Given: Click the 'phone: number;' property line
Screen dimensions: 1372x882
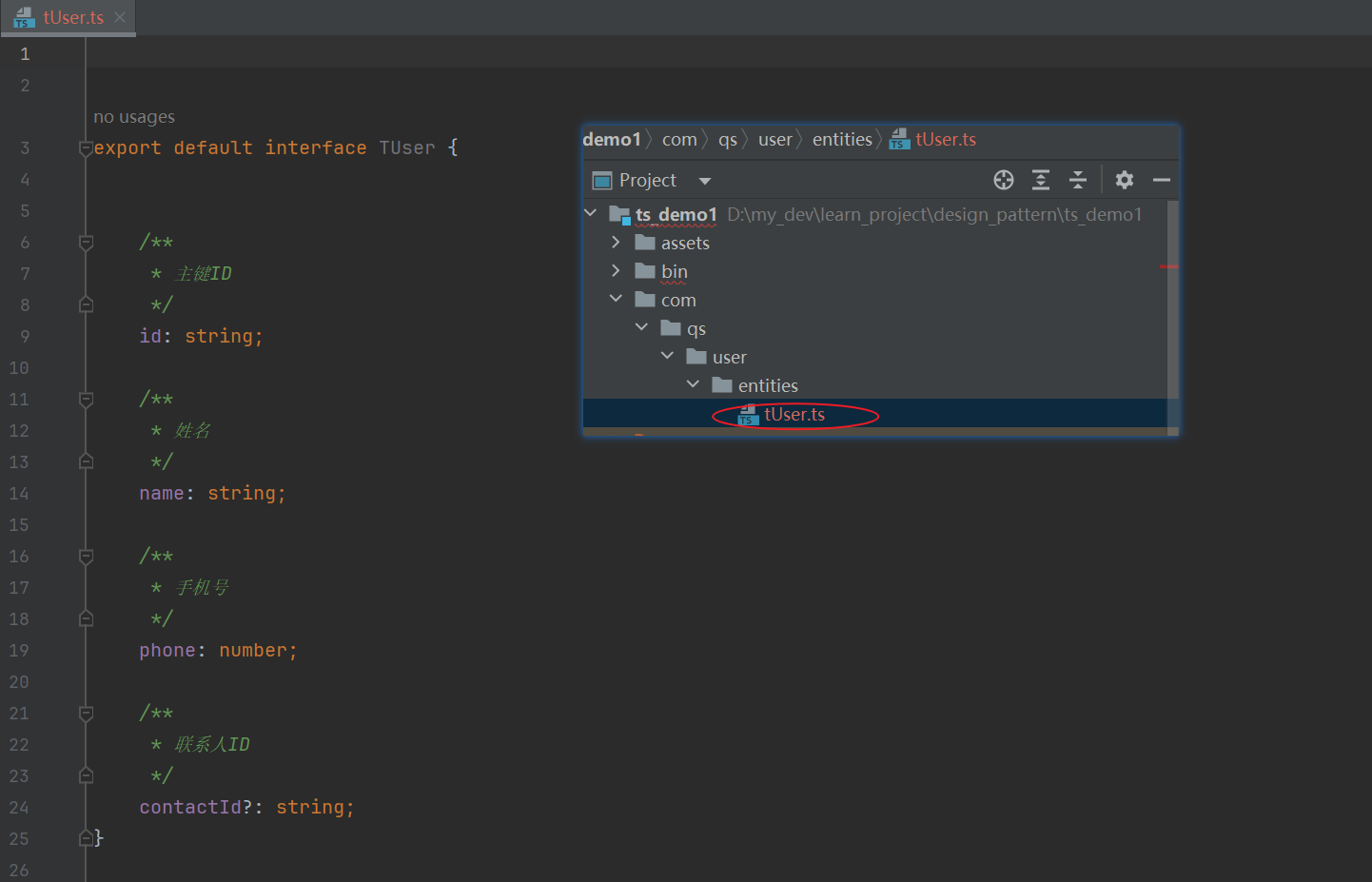Looking at the screenshot, I should click(x=218, y=651).
